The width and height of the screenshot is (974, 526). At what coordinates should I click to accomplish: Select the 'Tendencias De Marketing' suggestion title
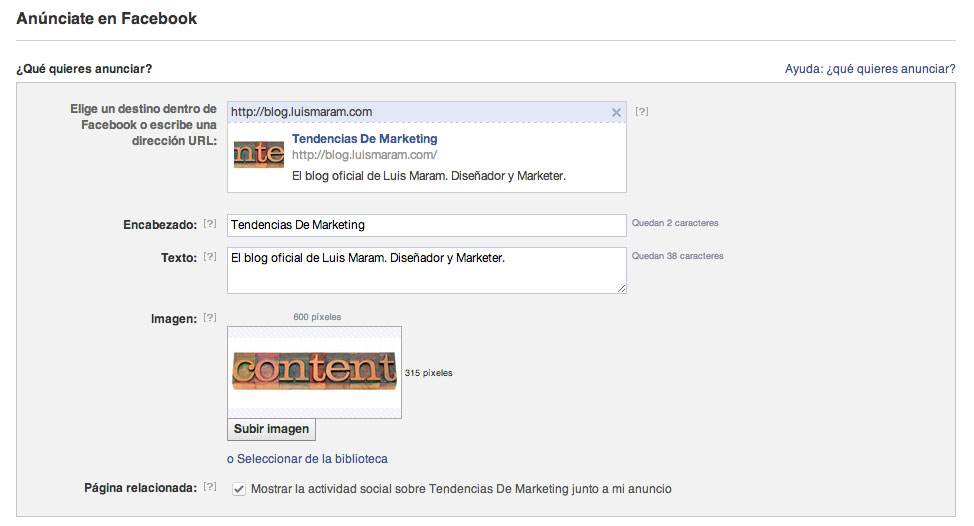pyautogui.click(x=364, y=139)
